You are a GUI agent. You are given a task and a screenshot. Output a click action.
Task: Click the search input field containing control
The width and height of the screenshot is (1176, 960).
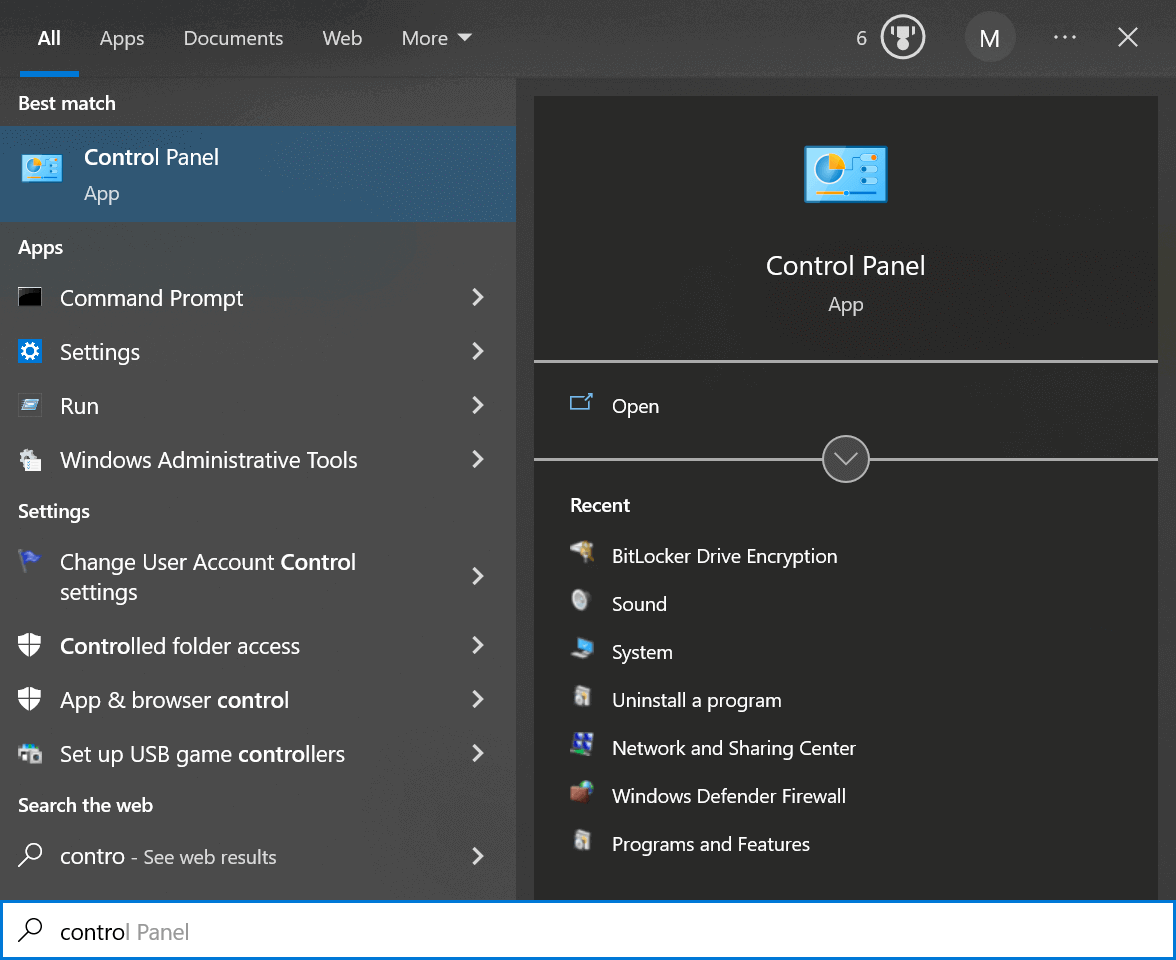[588, 931]
